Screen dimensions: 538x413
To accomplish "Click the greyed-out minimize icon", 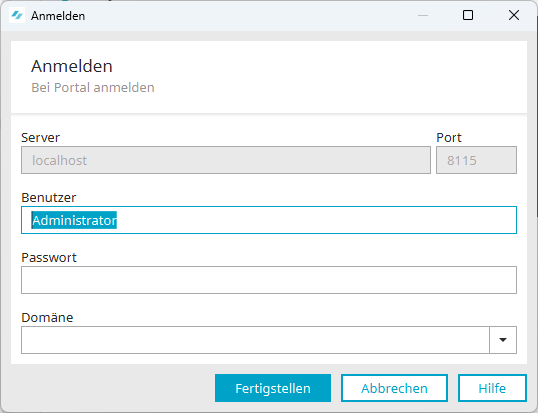I will [423, 15].
